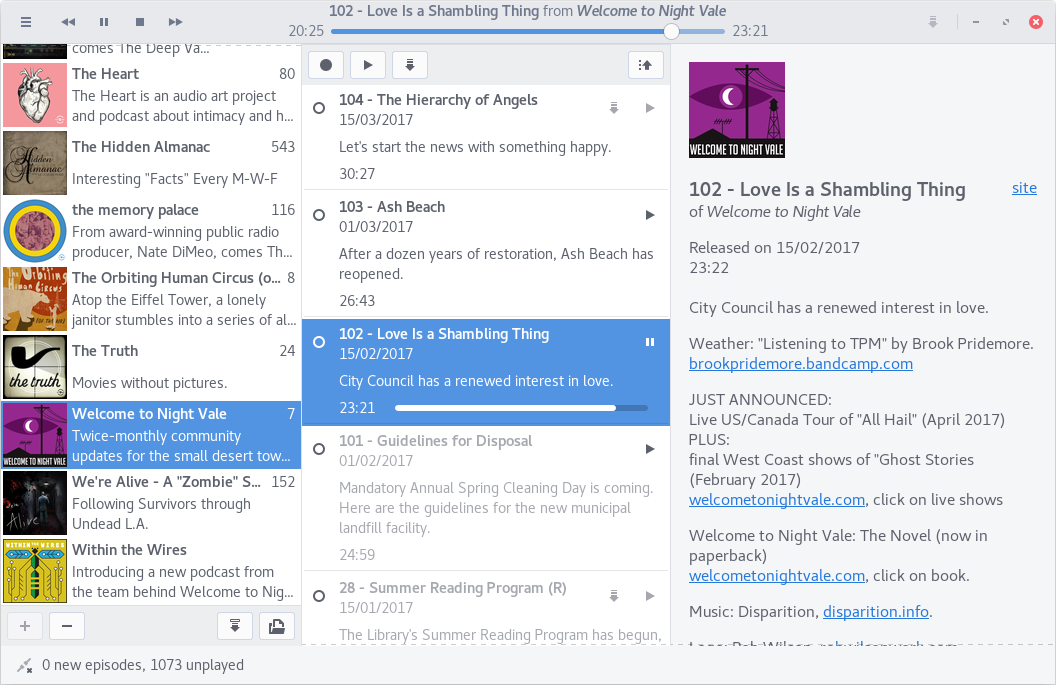The width and height of the screenshot is (1056, 685).
Task: Pause playback in the header bar
Action: click(104, 22)
